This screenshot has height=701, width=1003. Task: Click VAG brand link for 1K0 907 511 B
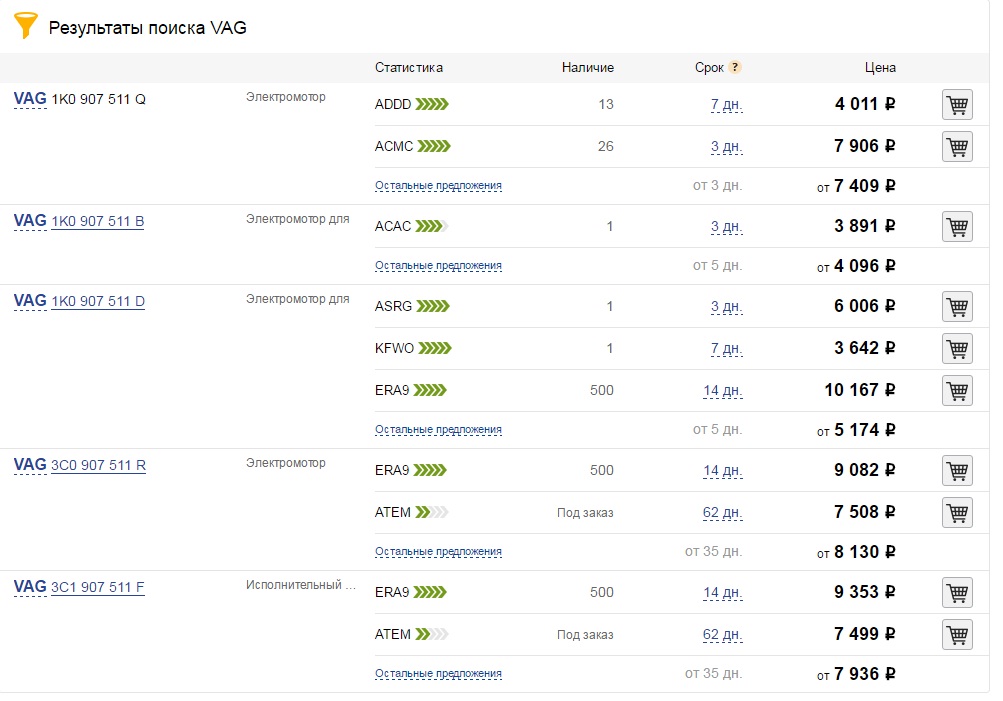(x=30, y=221)
